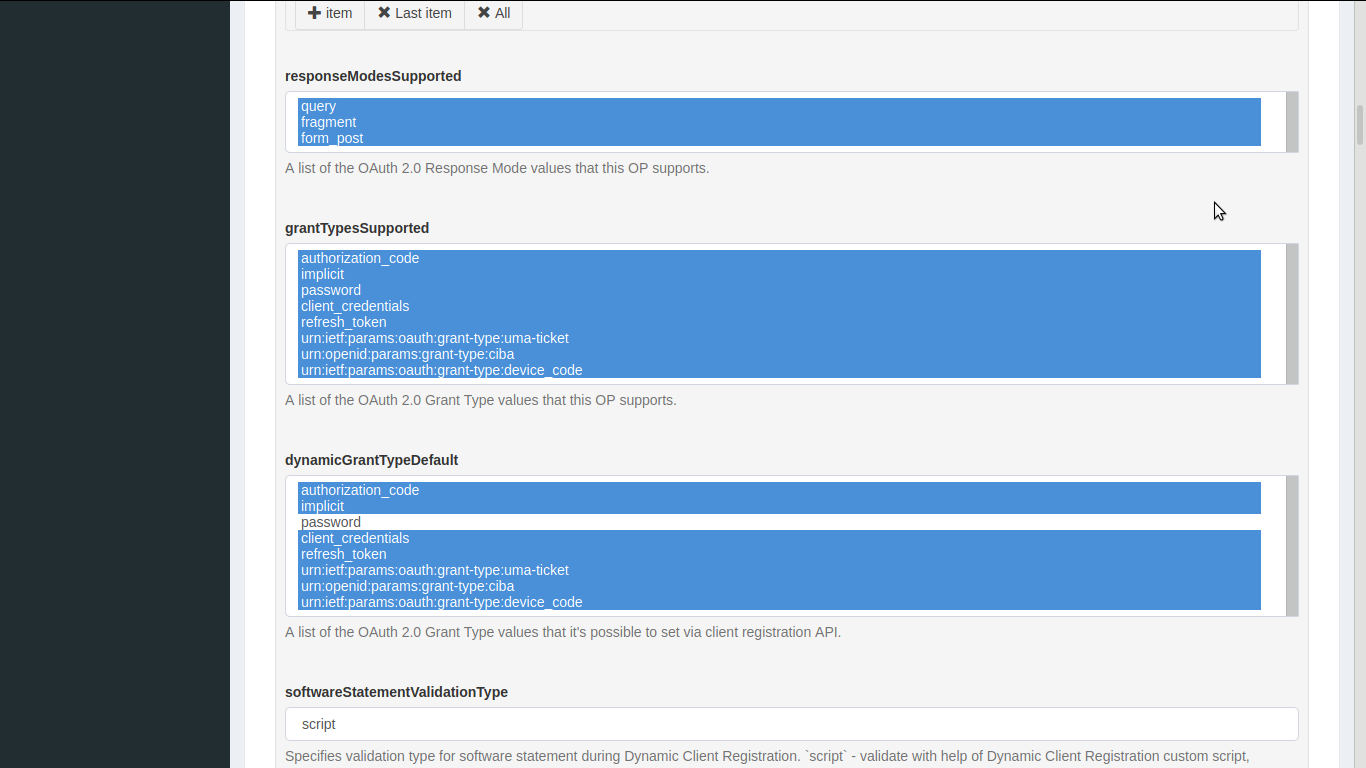Viewport: 1366px width, 768px height.
Task: Select device_code option in grantTypesSupported list
Action: point(779,370)
